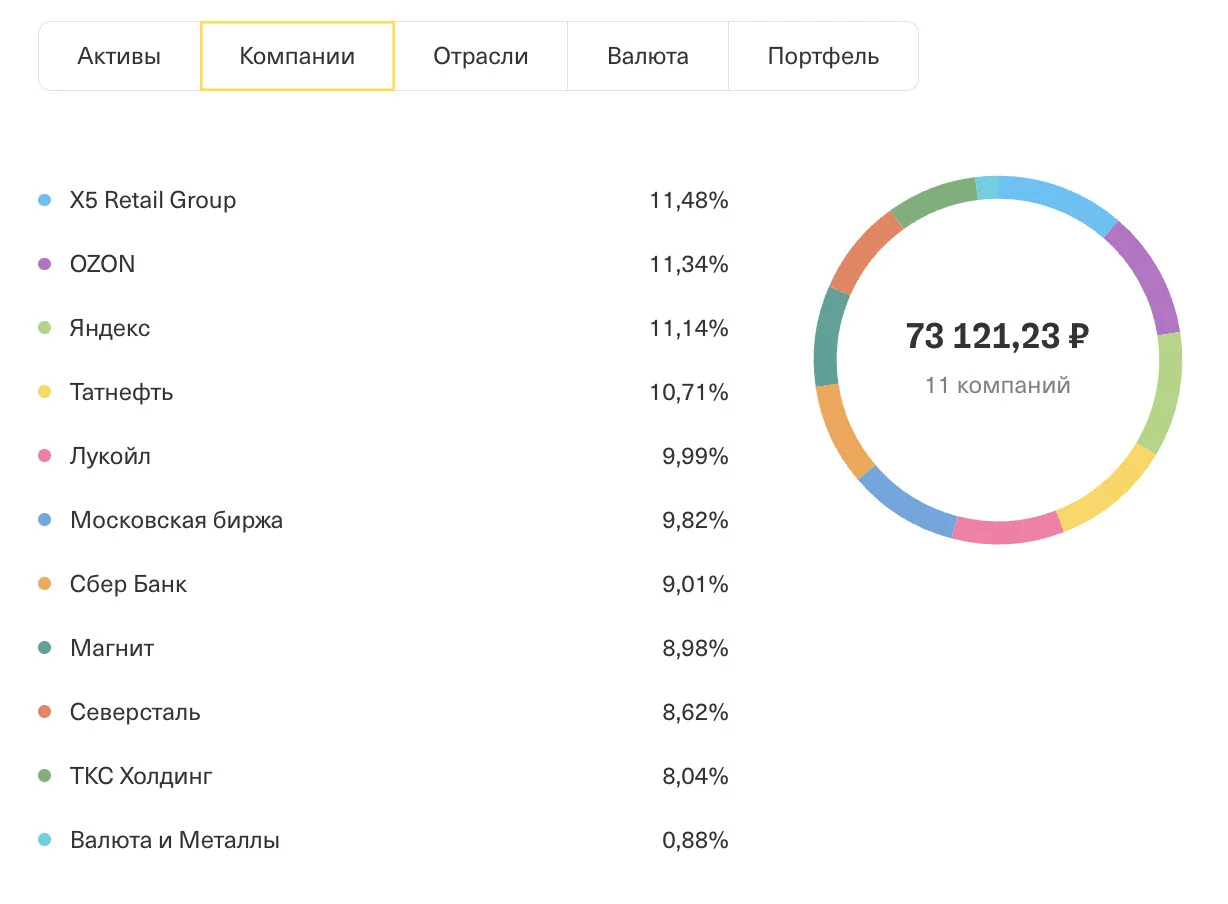Viewport: 1228px width, 904px height.
Task: Click the 9,82% share value
Action: pos(695,520)
